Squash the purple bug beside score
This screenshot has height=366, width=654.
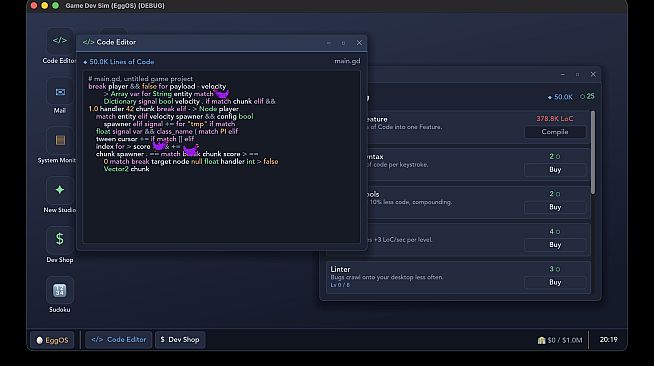tap(159, 145)
